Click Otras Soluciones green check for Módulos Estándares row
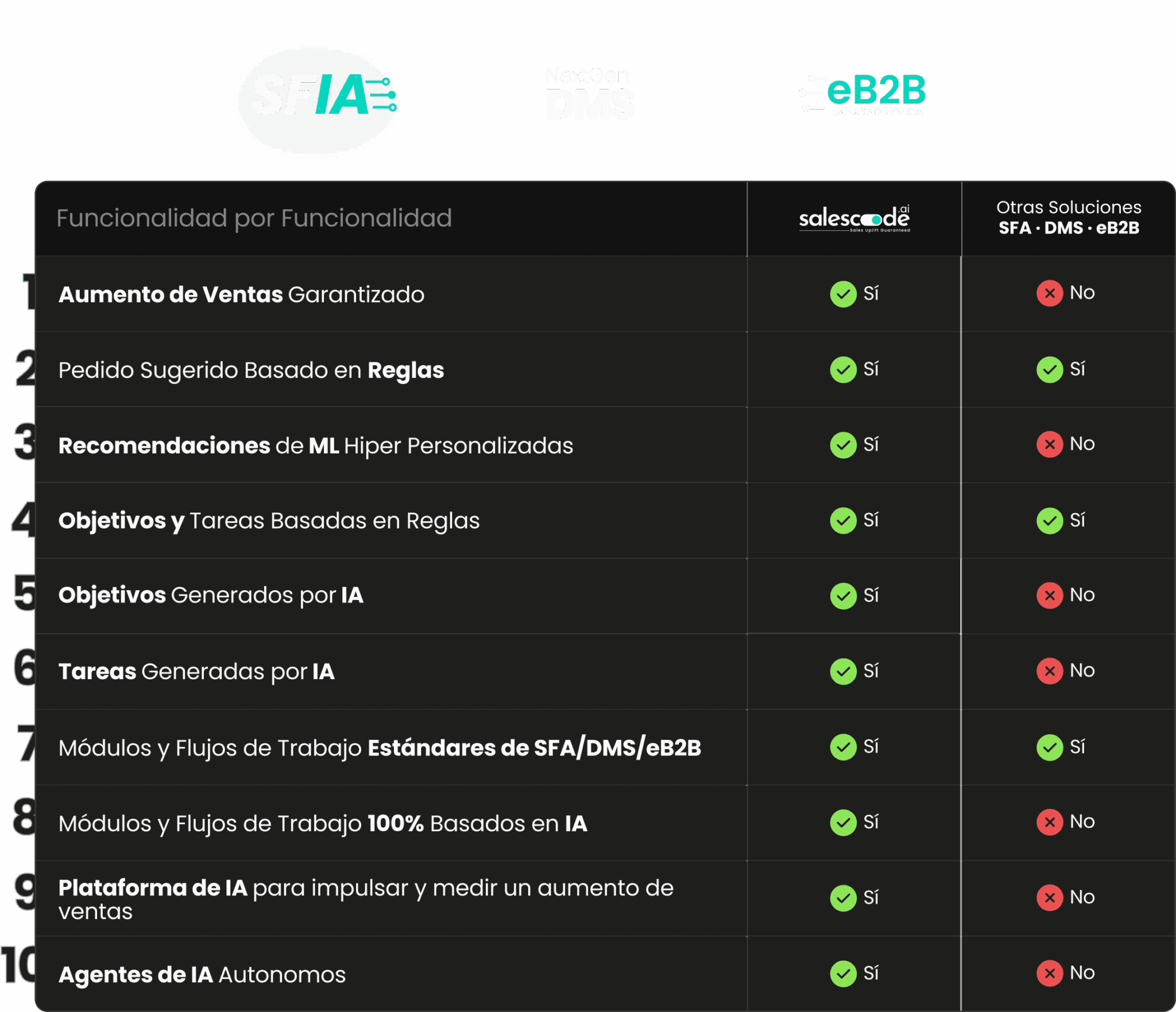 point(1049,747)
